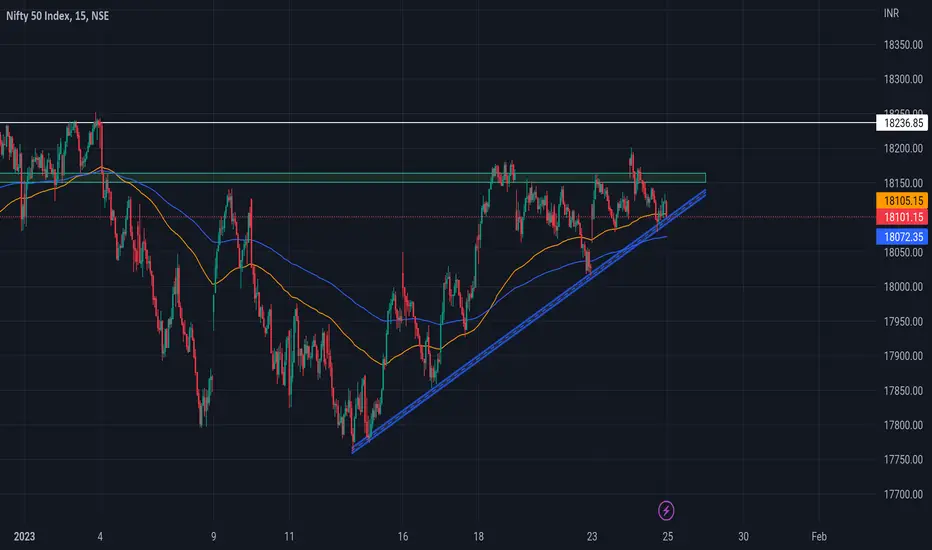Image resolution: width=932 pixels, height=550 pixels.
Task: Click the orange 18105.15 price tag
Action: click(x=902, y=200)
